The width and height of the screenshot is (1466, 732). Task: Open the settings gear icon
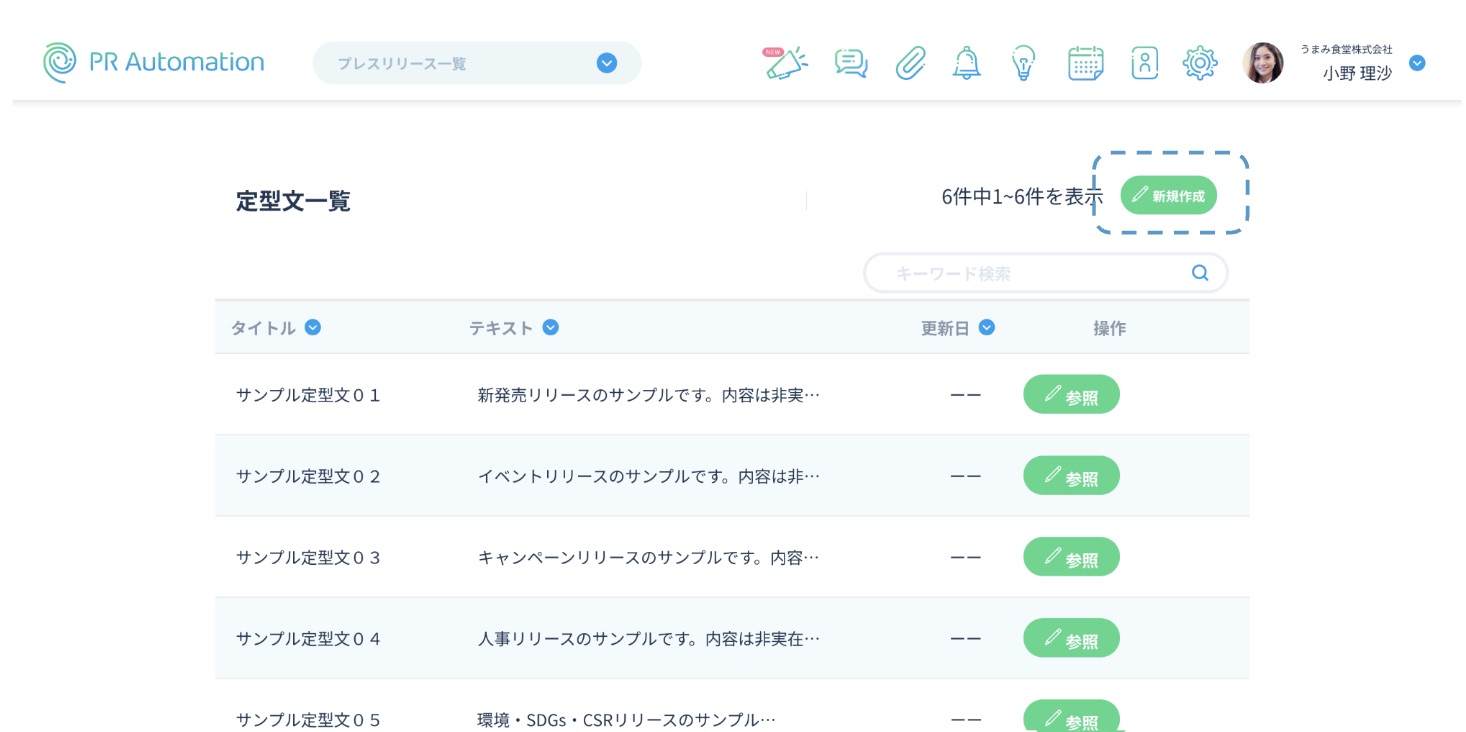pos(1199,63)
